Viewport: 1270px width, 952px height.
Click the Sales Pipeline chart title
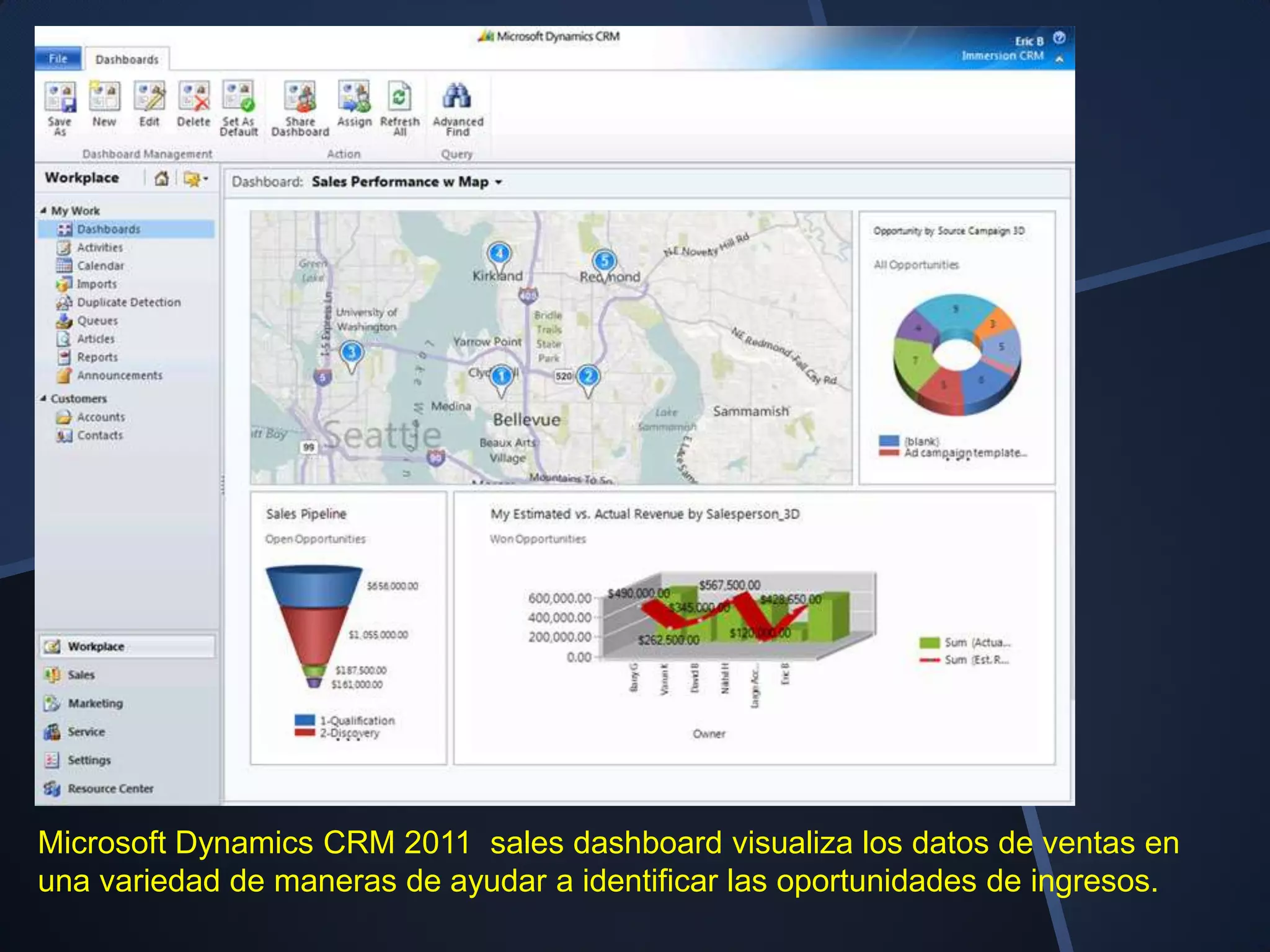pos(306,514)
